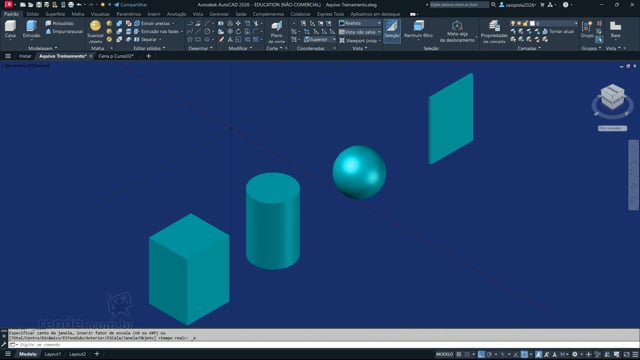Open Autodesk App Store cart icon
Screen dimensions: 640x360
tap(542, 4)
